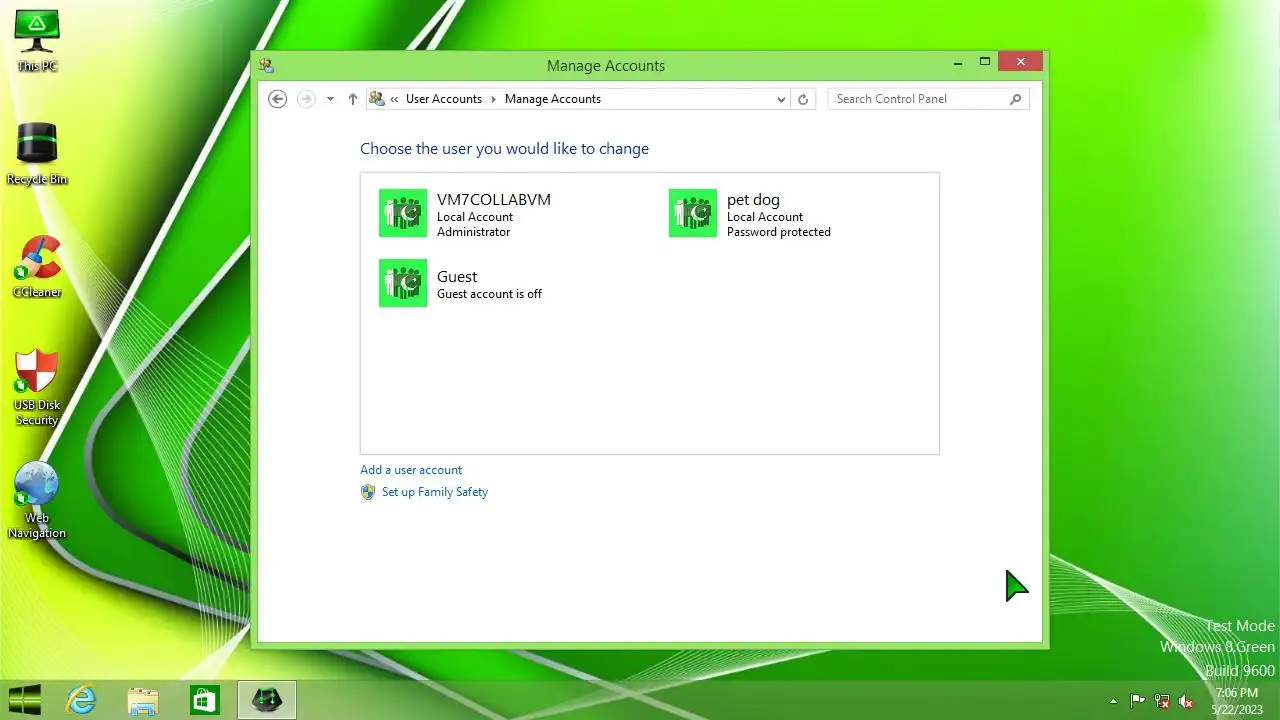The width and height of the screenshot is (1280, 720).
Task: Click the Guest account picture
Action: (x=403, y=283)
